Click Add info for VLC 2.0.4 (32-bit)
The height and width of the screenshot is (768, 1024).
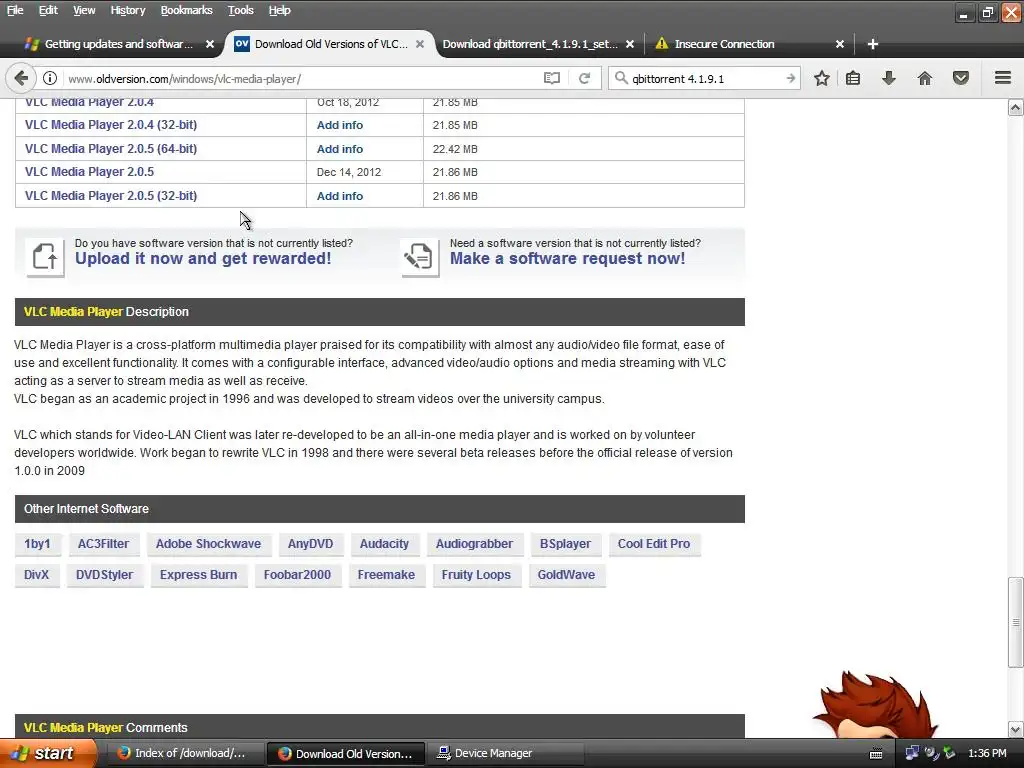coord(340,125)
